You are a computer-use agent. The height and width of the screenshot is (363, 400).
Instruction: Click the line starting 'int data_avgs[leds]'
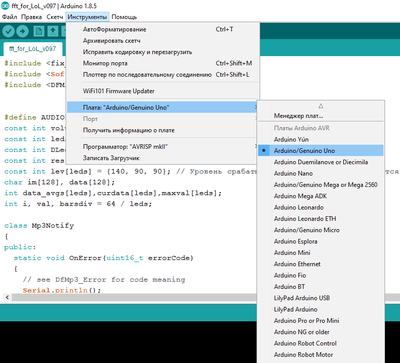(x=113, y=193)
